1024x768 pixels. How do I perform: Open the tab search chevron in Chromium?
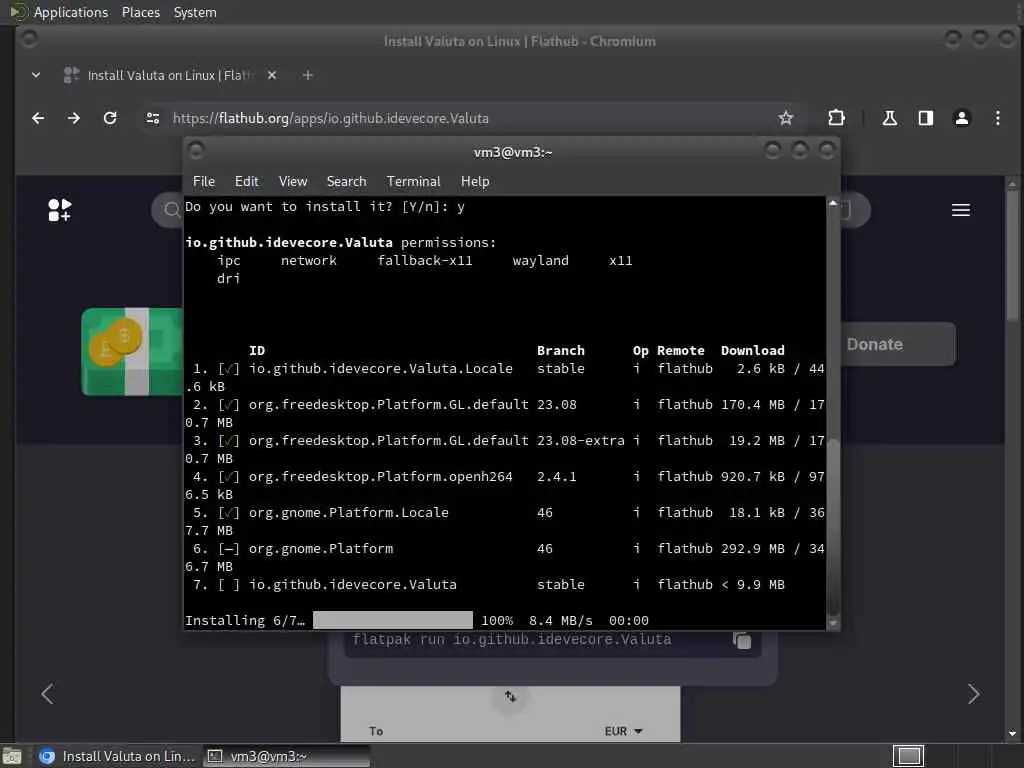click(x=36, y=75)
